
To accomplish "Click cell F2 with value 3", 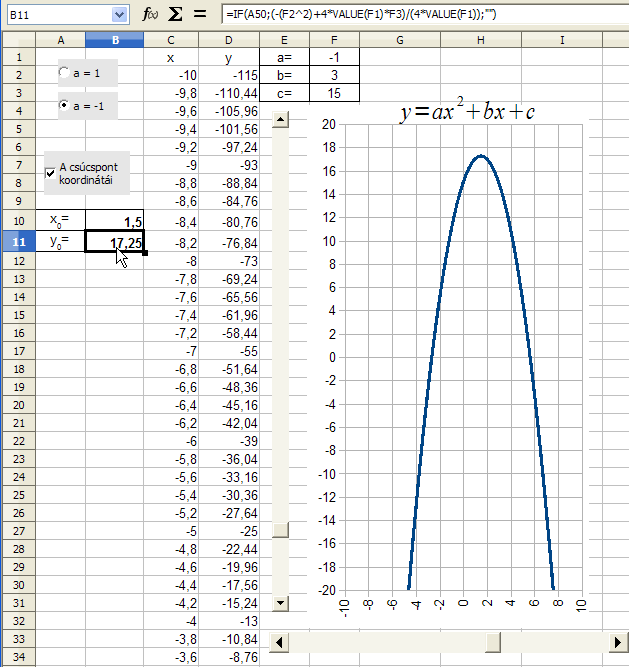I will (334, 75).
